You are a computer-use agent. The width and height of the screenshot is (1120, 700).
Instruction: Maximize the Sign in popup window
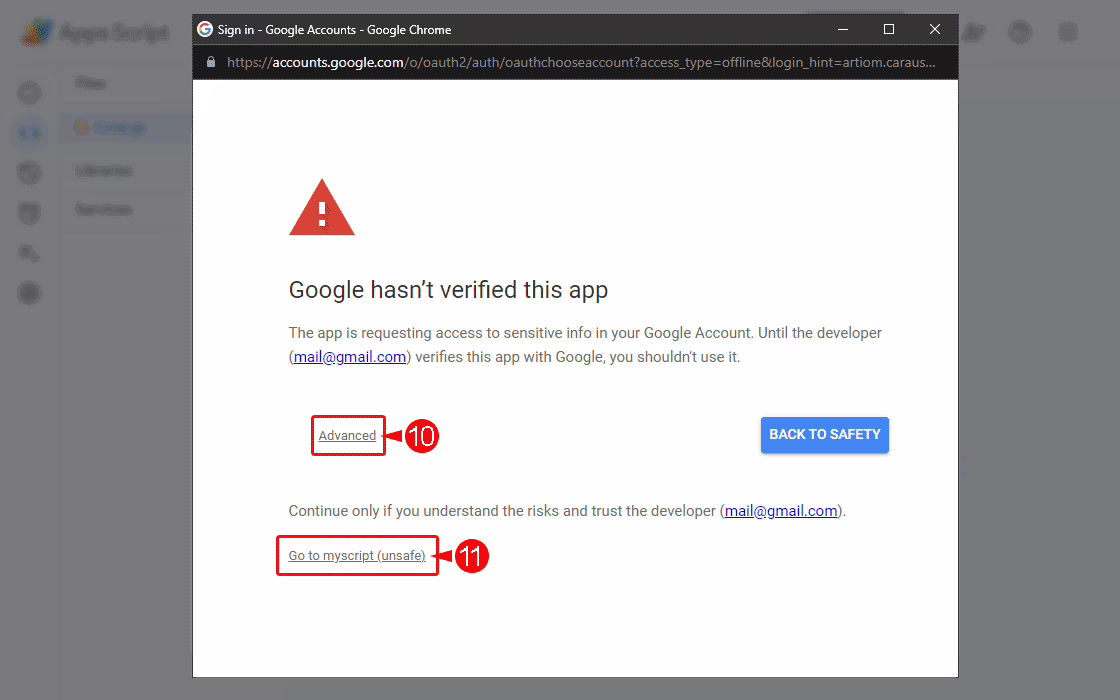click(x=889, y=30)
